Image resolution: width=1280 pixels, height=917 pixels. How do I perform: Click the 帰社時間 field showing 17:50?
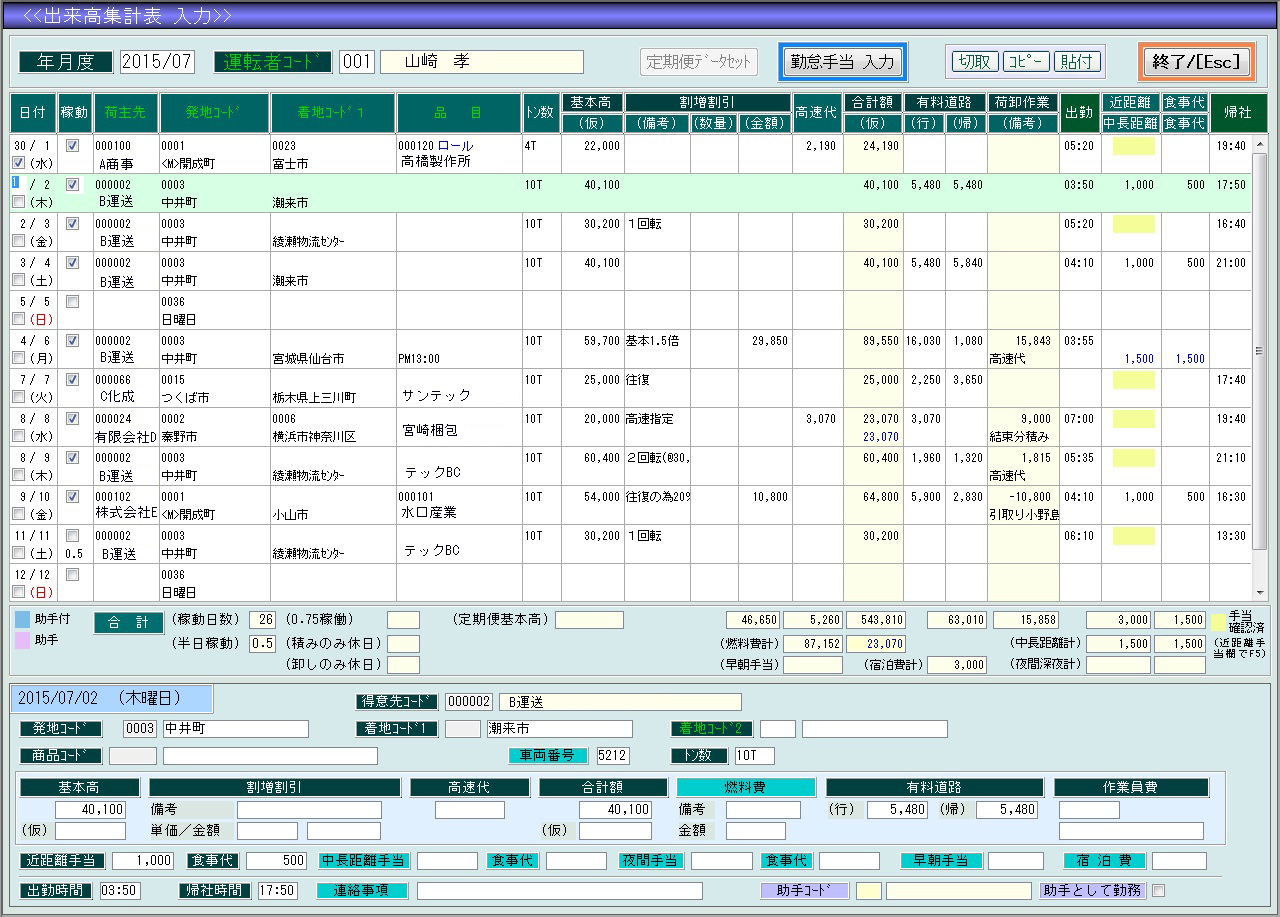tap(277, 890)
